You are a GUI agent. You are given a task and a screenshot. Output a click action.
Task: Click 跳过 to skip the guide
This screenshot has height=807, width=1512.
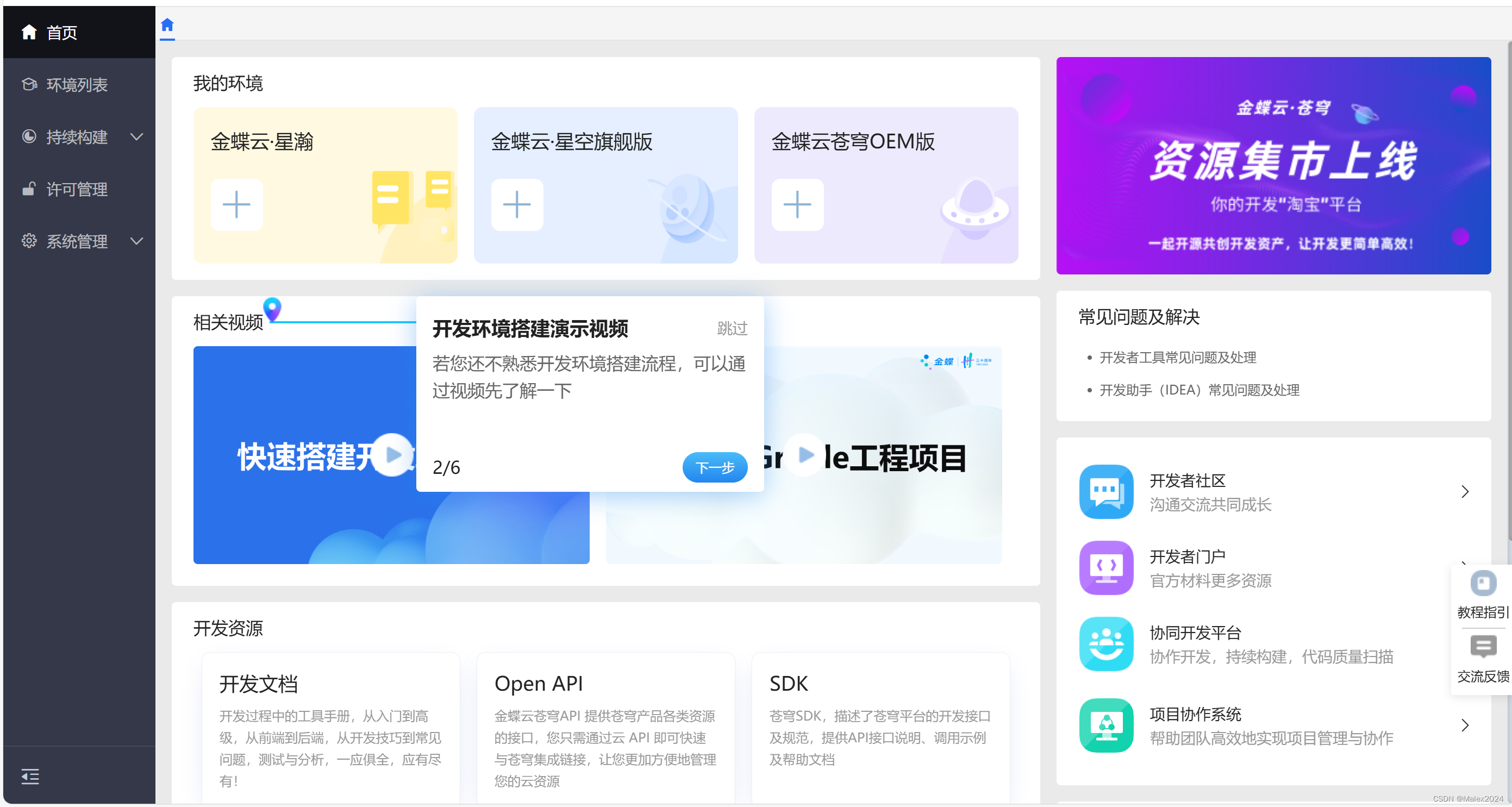732,328
